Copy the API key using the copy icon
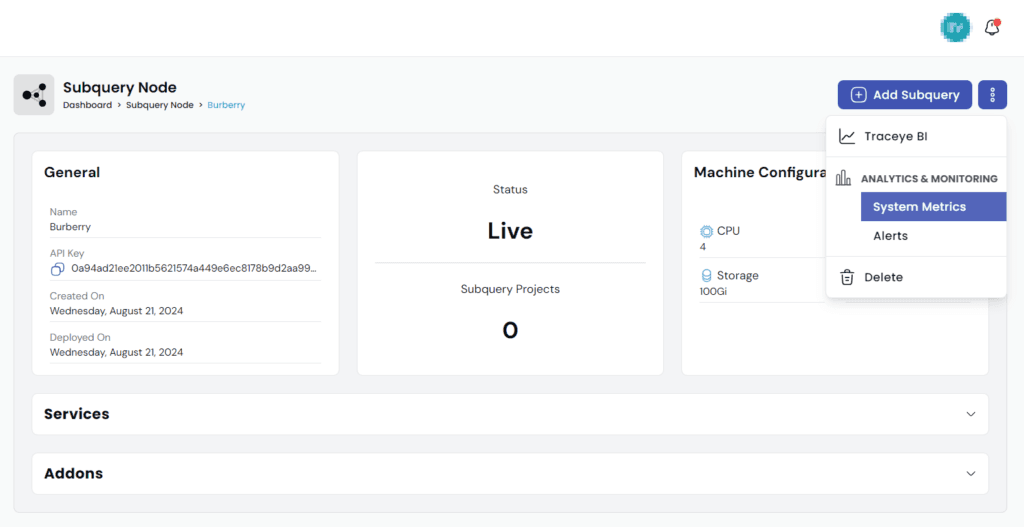1024x527 pixels. [x=57, y=269]
